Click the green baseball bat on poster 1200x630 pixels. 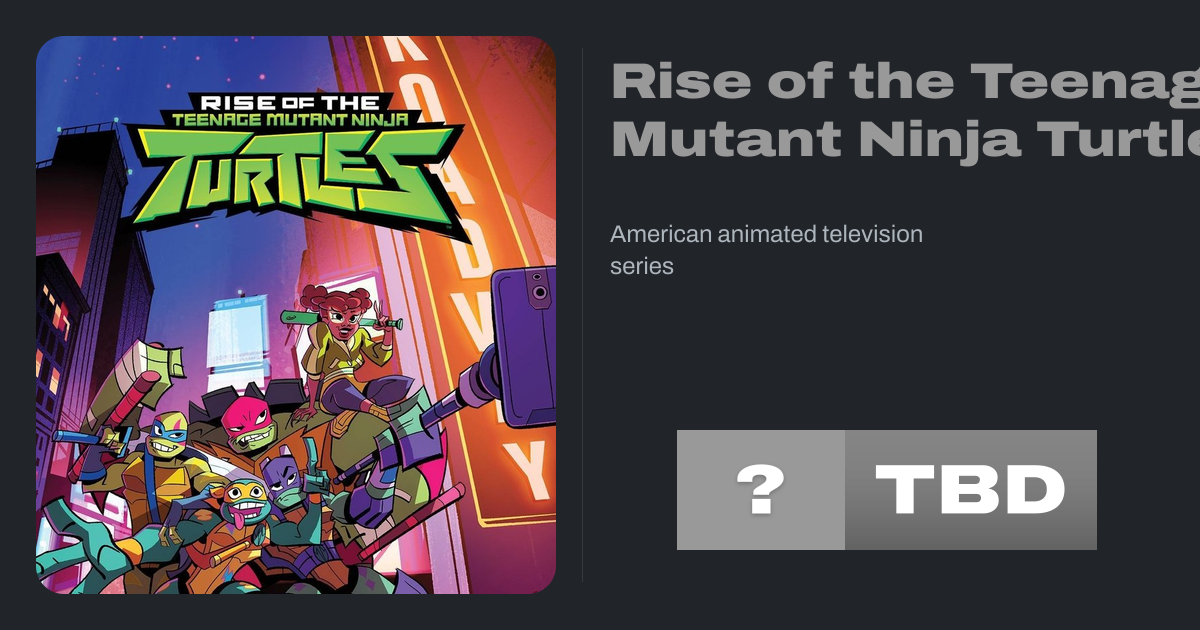340,320
